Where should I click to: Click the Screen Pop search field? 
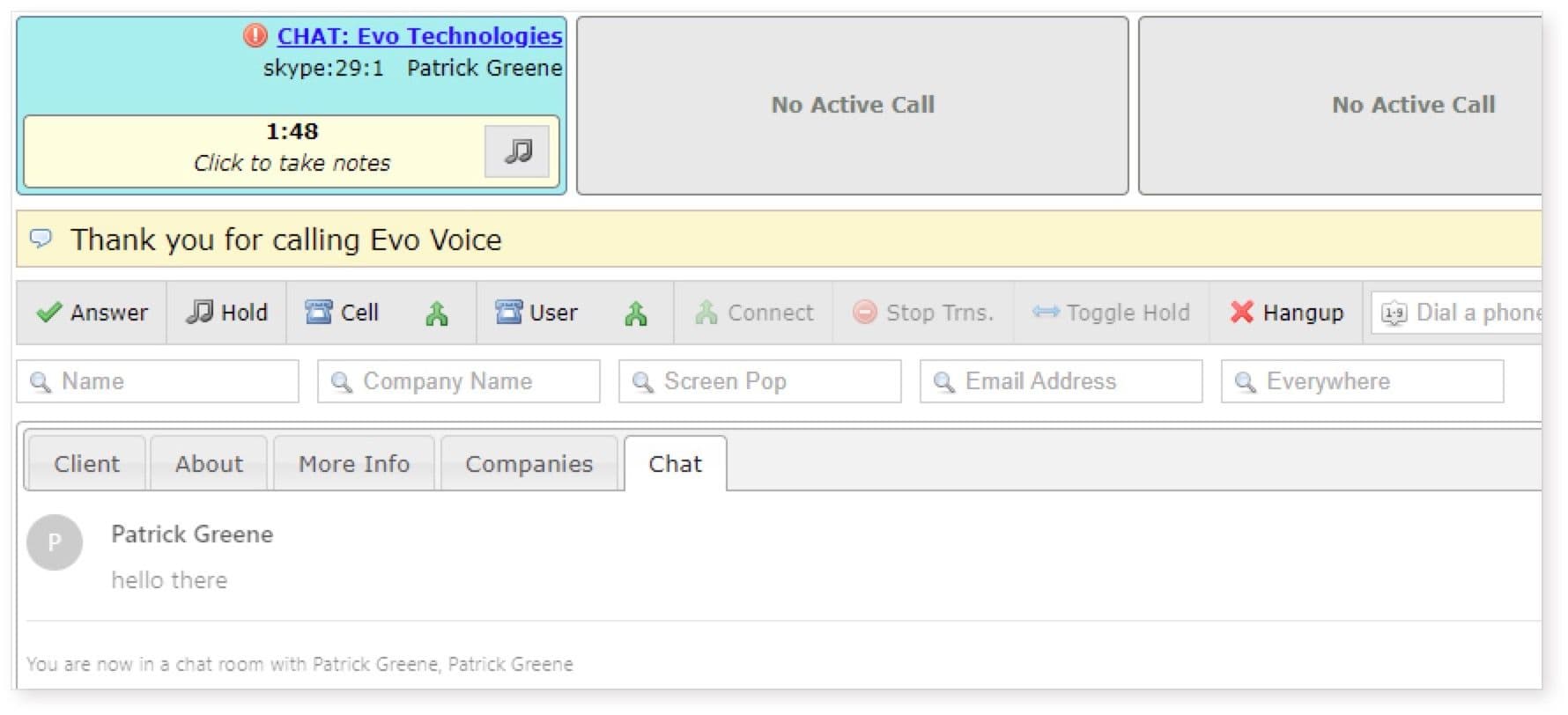pyautogui.click(x=760, y=381)
